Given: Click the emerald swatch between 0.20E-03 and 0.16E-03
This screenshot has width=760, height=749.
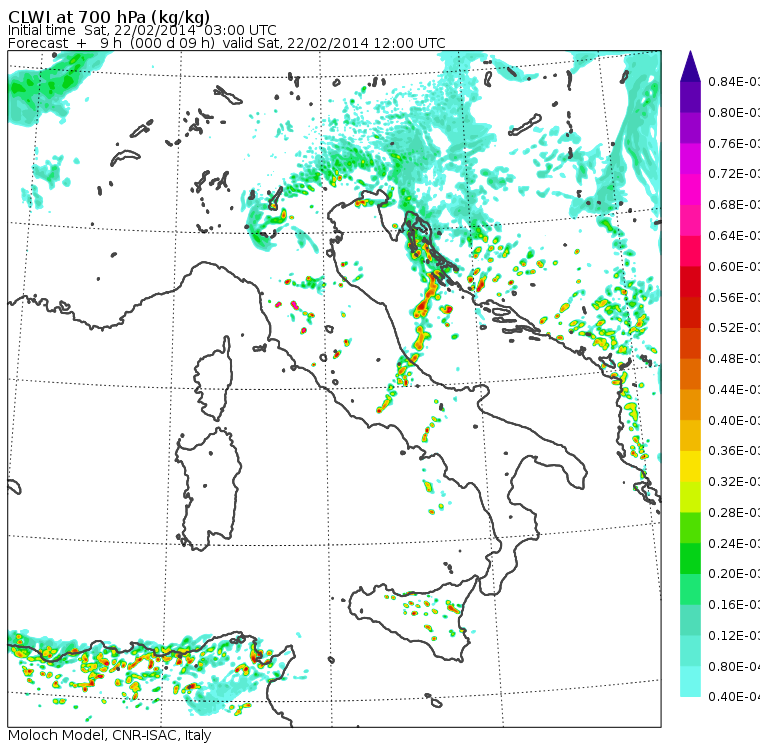Looking at the screenshot, I should pos(691,590).
